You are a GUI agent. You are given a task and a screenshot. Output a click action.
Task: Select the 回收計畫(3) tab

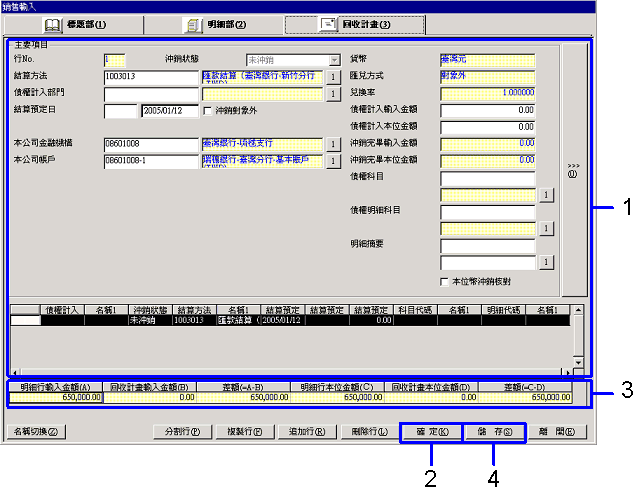pos(356,23)
